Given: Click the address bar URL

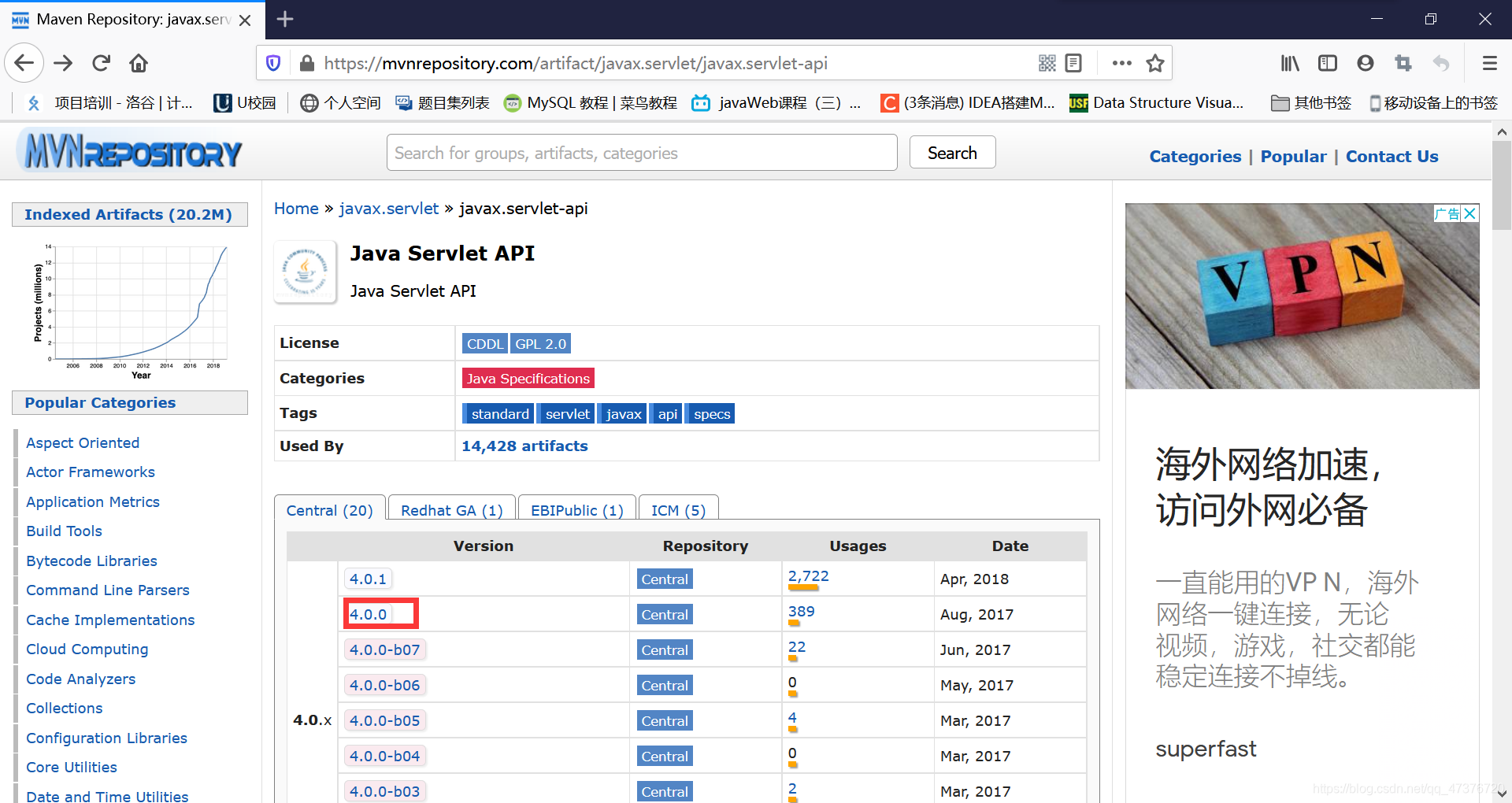Looking at the screenshot, I should 575,63.
